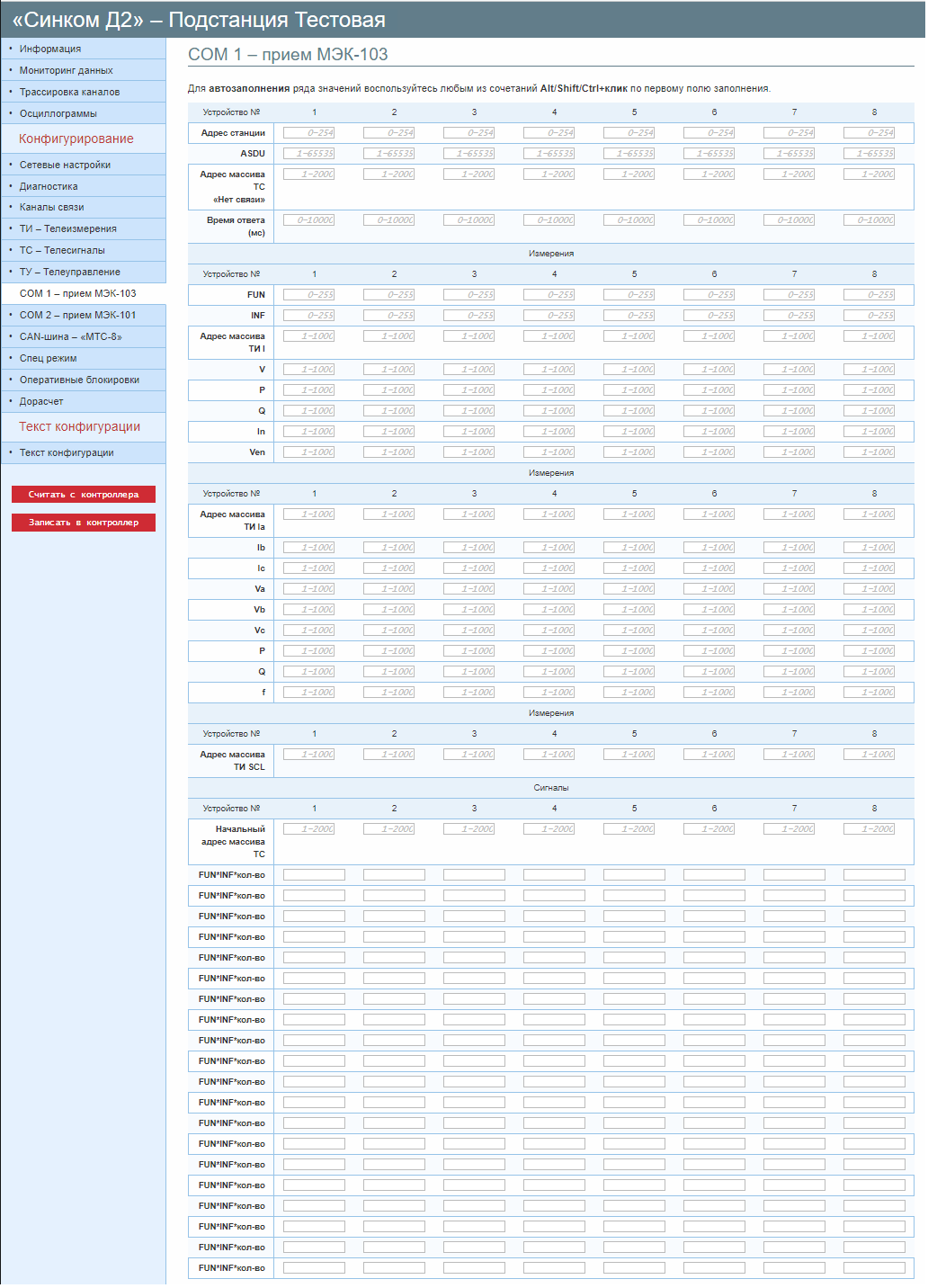The height and width of the screenshot is (1288, 928).
Task: Open the 'CAN-шина – «МТС-8»' page
Action: (71, 336)
